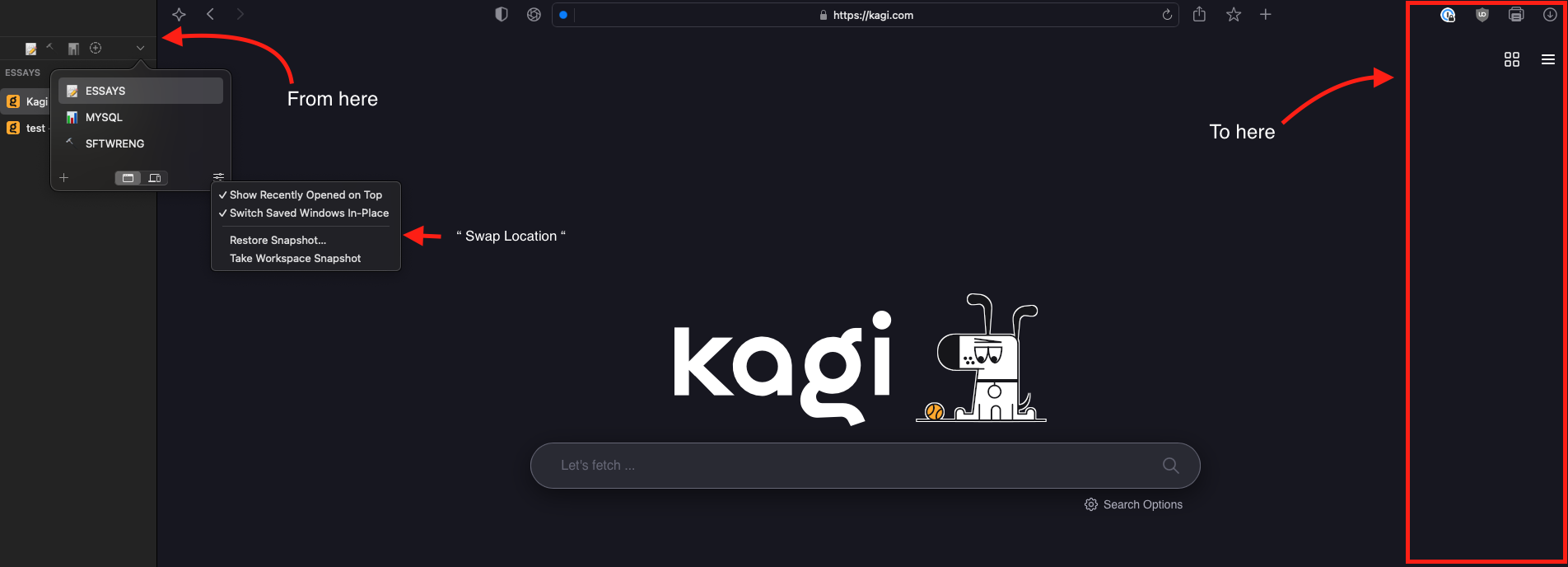The width and height of the screenshot is (1568, 567).
Task: Click the printer icon in the toolbar
Action: 1516,15
